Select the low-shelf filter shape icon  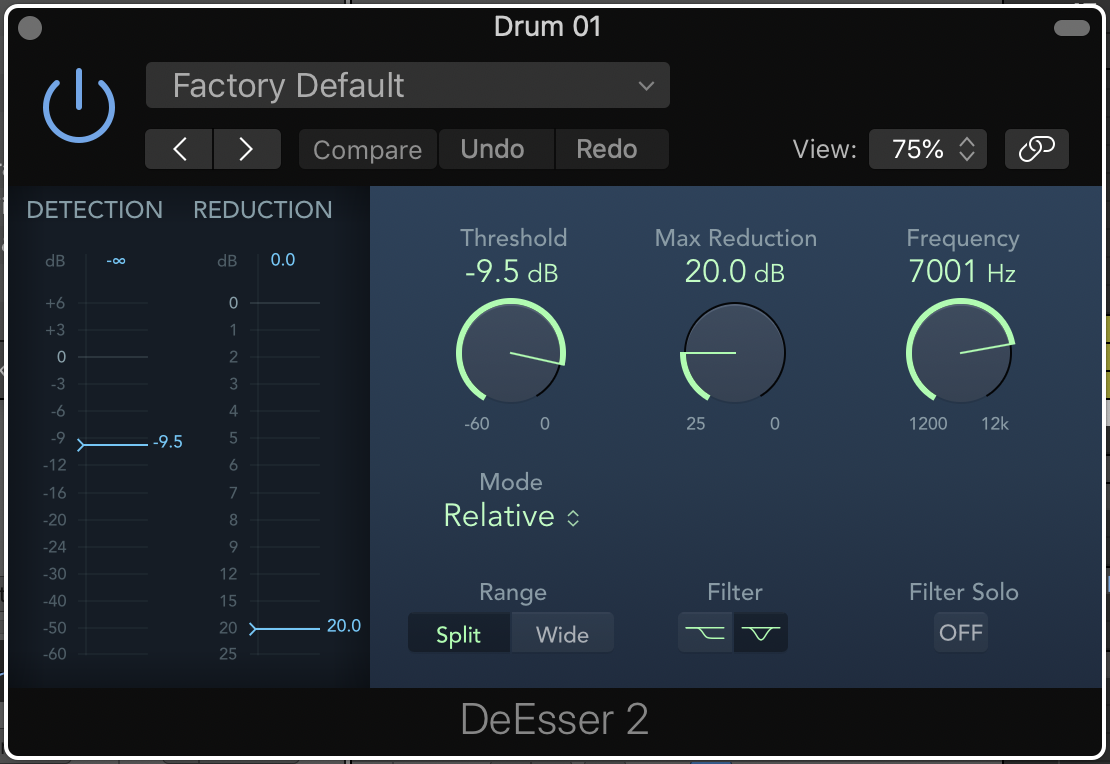point(705,634)
